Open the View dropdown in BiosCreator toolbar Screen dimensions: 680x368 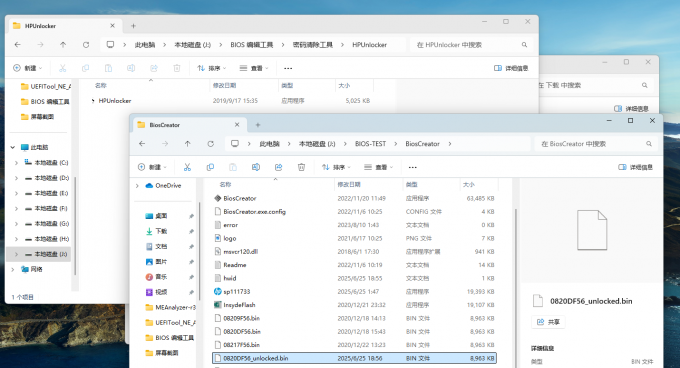(378, 167)
